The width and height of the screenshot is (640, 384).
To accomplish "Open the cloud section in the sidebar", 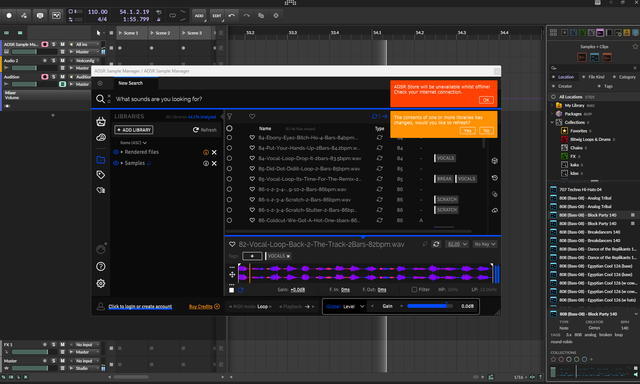I will tap(101, 138).
